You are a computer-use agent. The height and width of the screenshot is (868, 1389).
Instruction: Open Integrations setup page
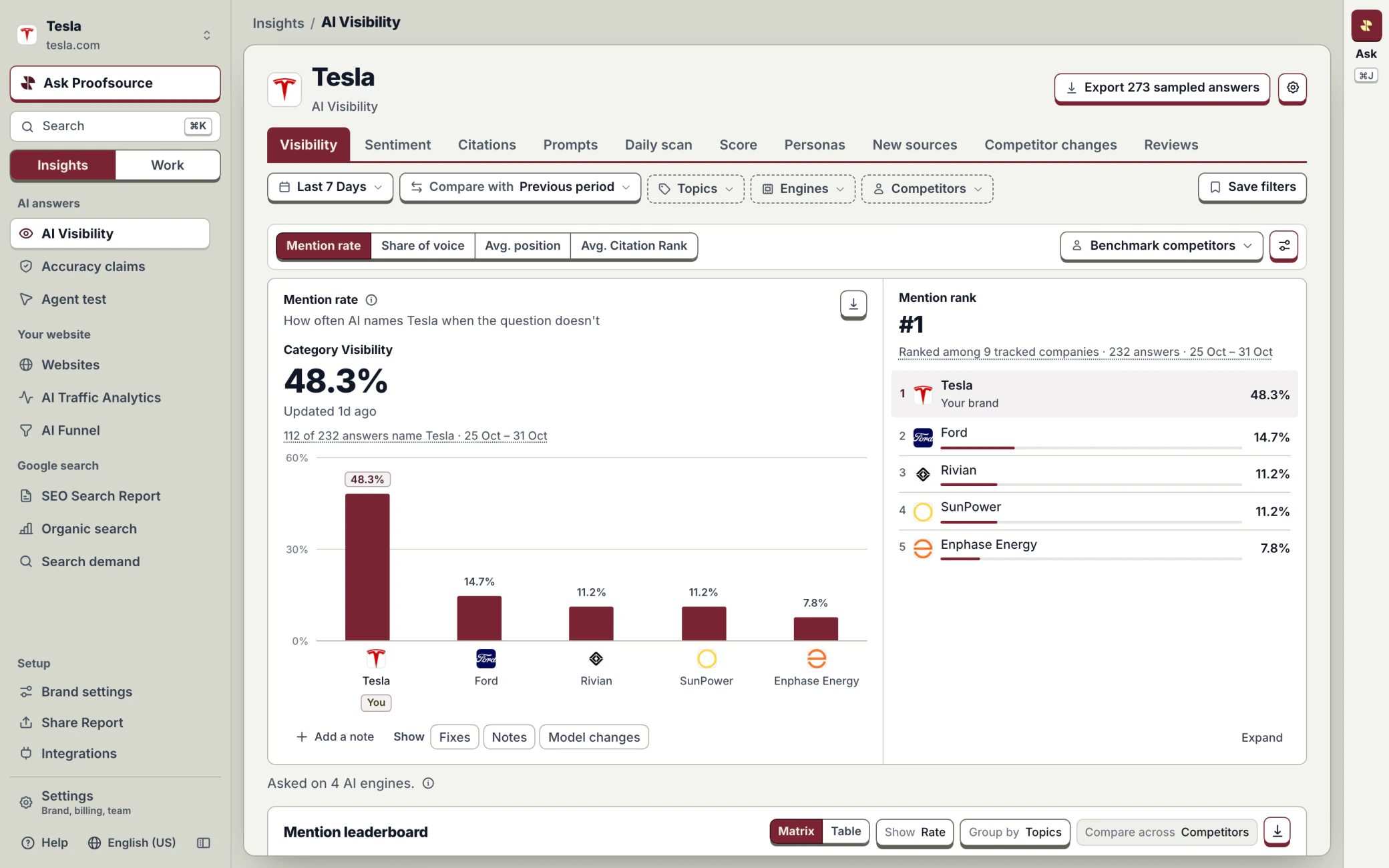[110, 753]
